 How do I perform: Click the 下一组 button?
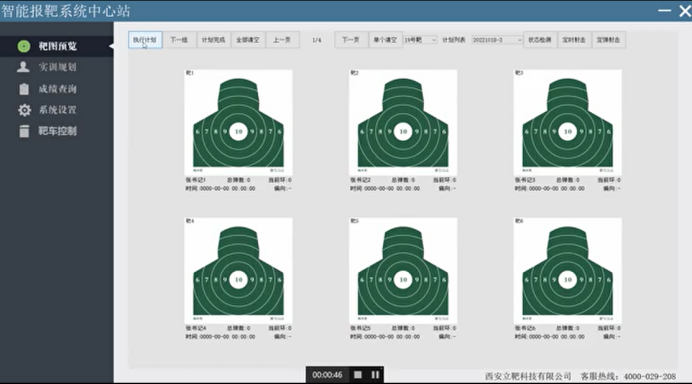tap(179, 40)
